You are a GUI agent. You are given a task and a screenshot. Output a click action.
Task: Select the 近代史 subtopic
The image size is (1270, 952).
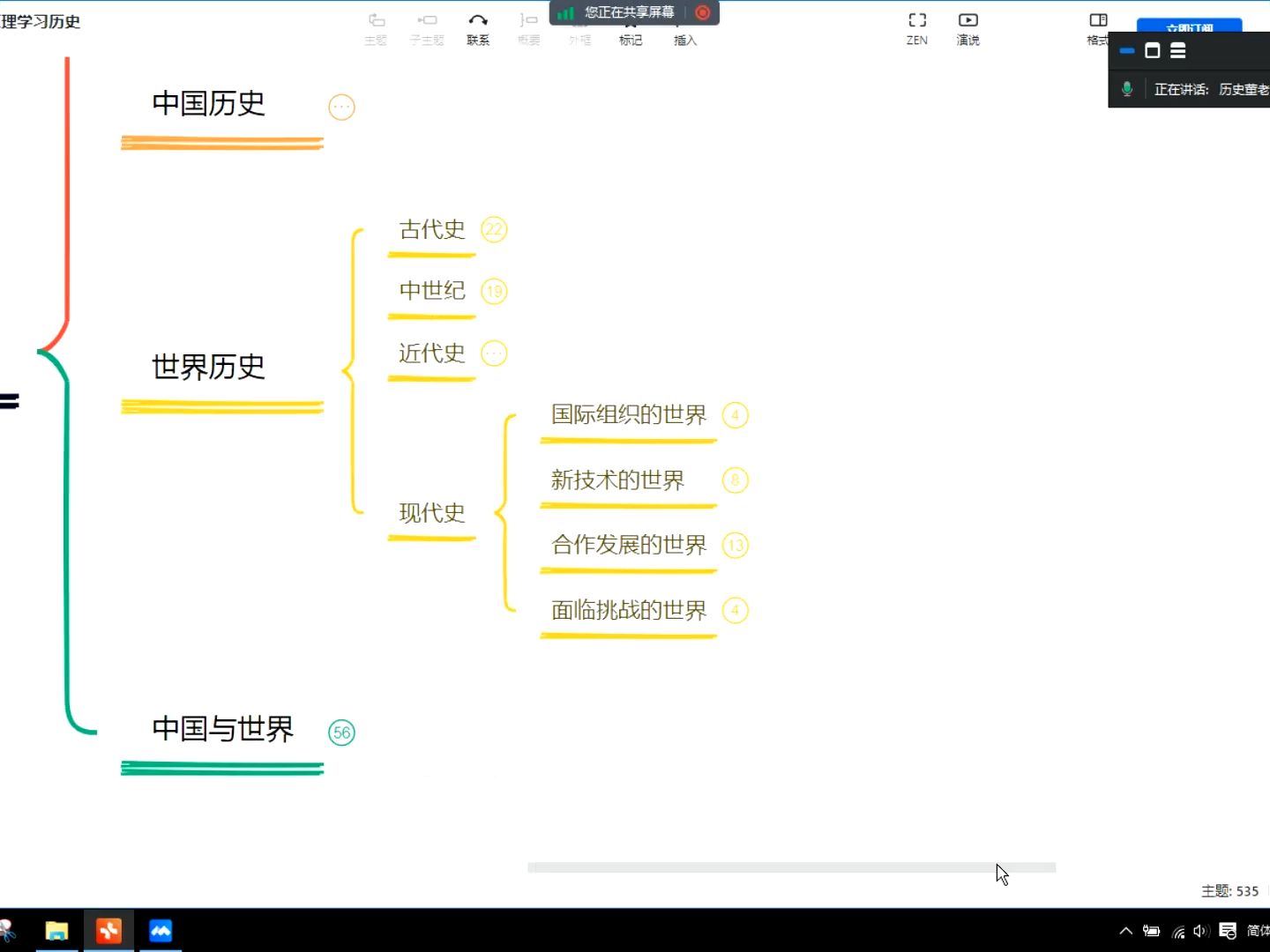(432, 353)
